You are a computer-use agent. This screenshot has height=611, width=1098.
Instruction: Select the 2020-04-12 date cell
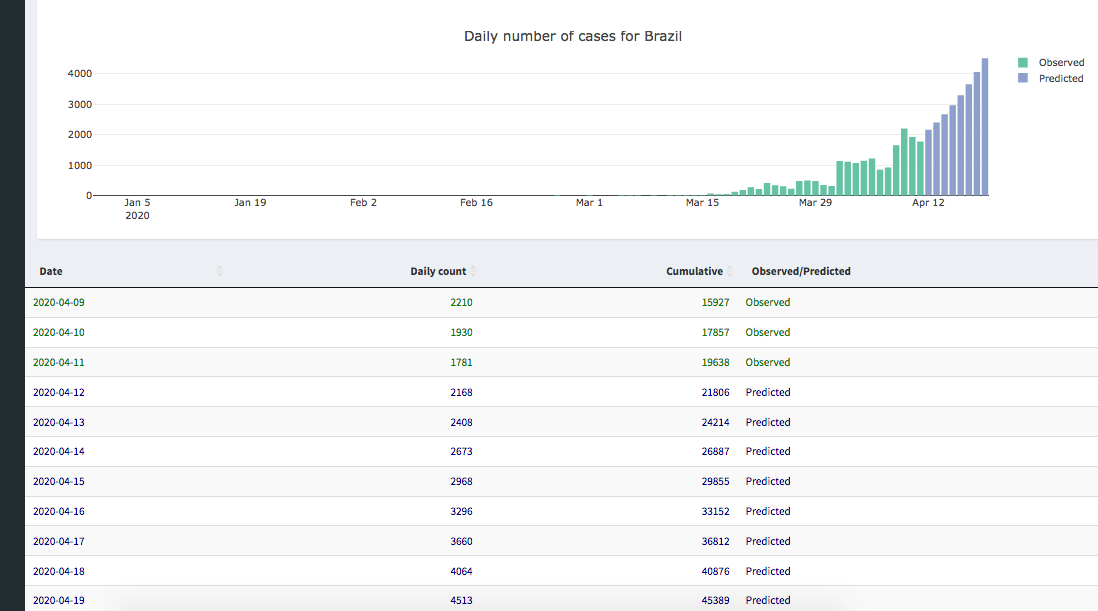click(x=59, y=392)
